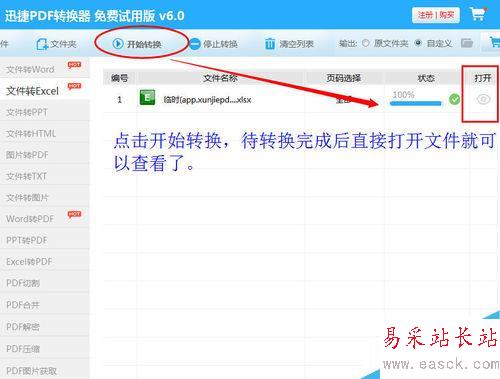Open converted file via eye icon
Screen dimensions: 500x379
(483, 99)
